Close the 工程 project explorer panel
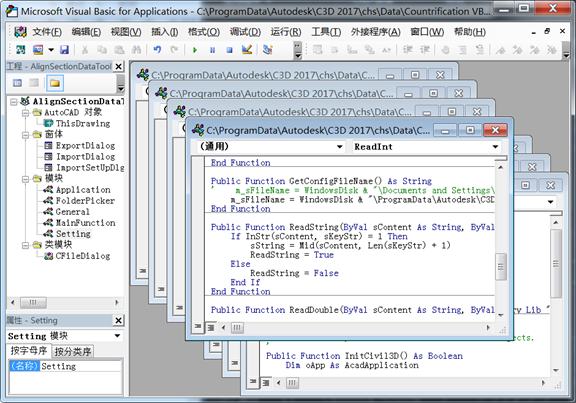The height and width of the screenshot is (403, 576). pyautogui.click(x=118, y=66)
